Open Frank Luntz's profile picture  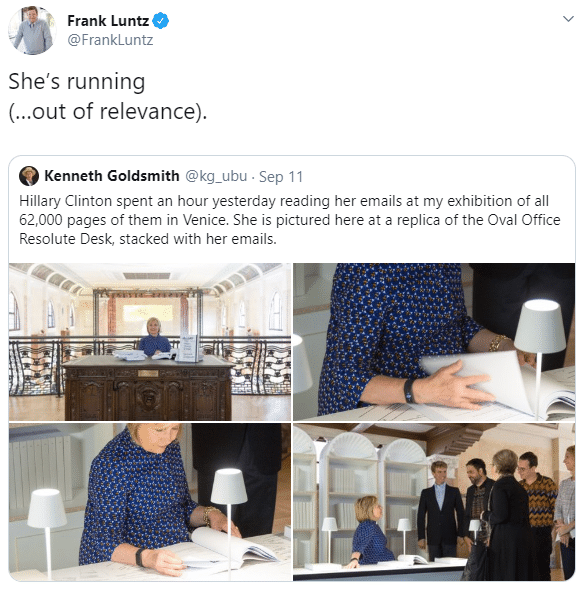click(x=32, y=30)
